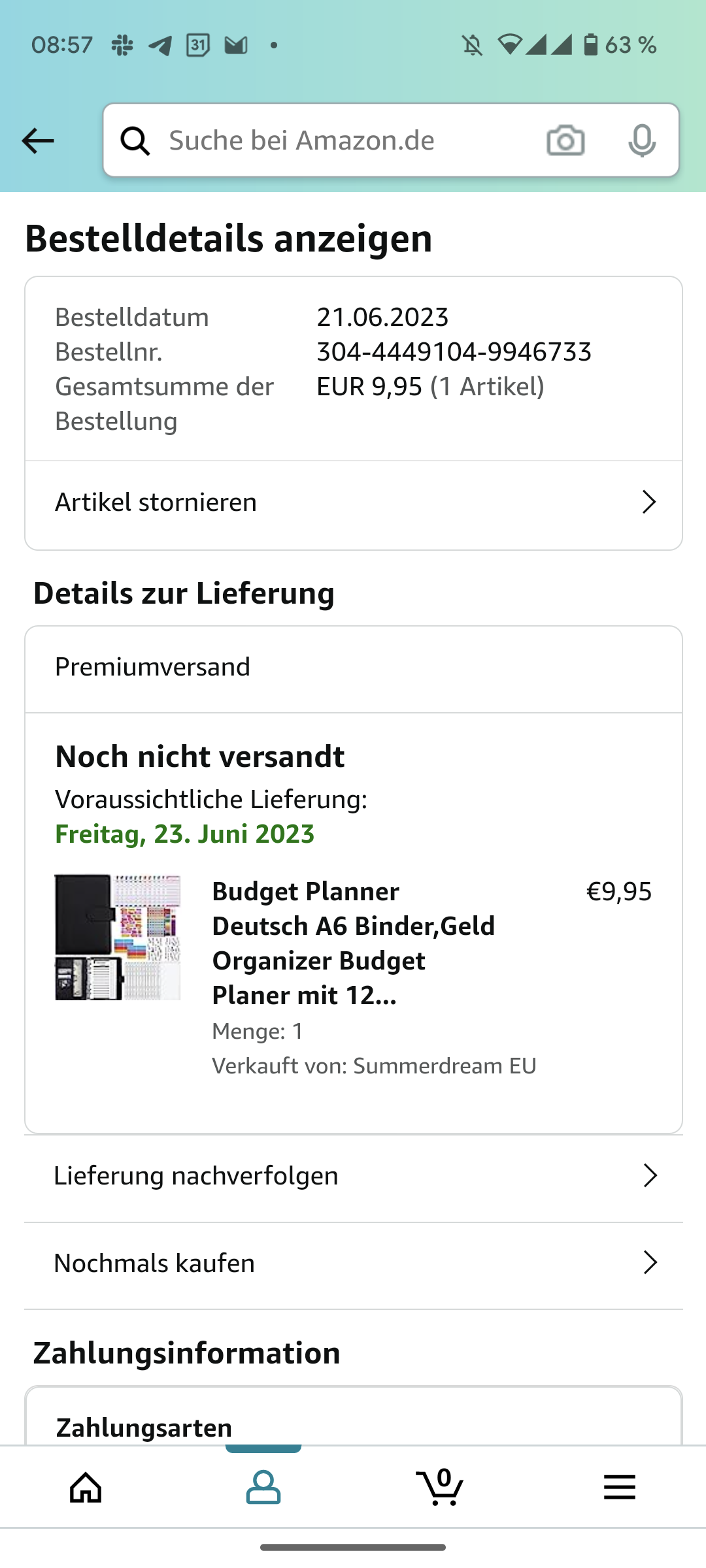Choose Nochmals kaufen
The height and width of the screenshot is (1568, 706).
click(154, 1263)
